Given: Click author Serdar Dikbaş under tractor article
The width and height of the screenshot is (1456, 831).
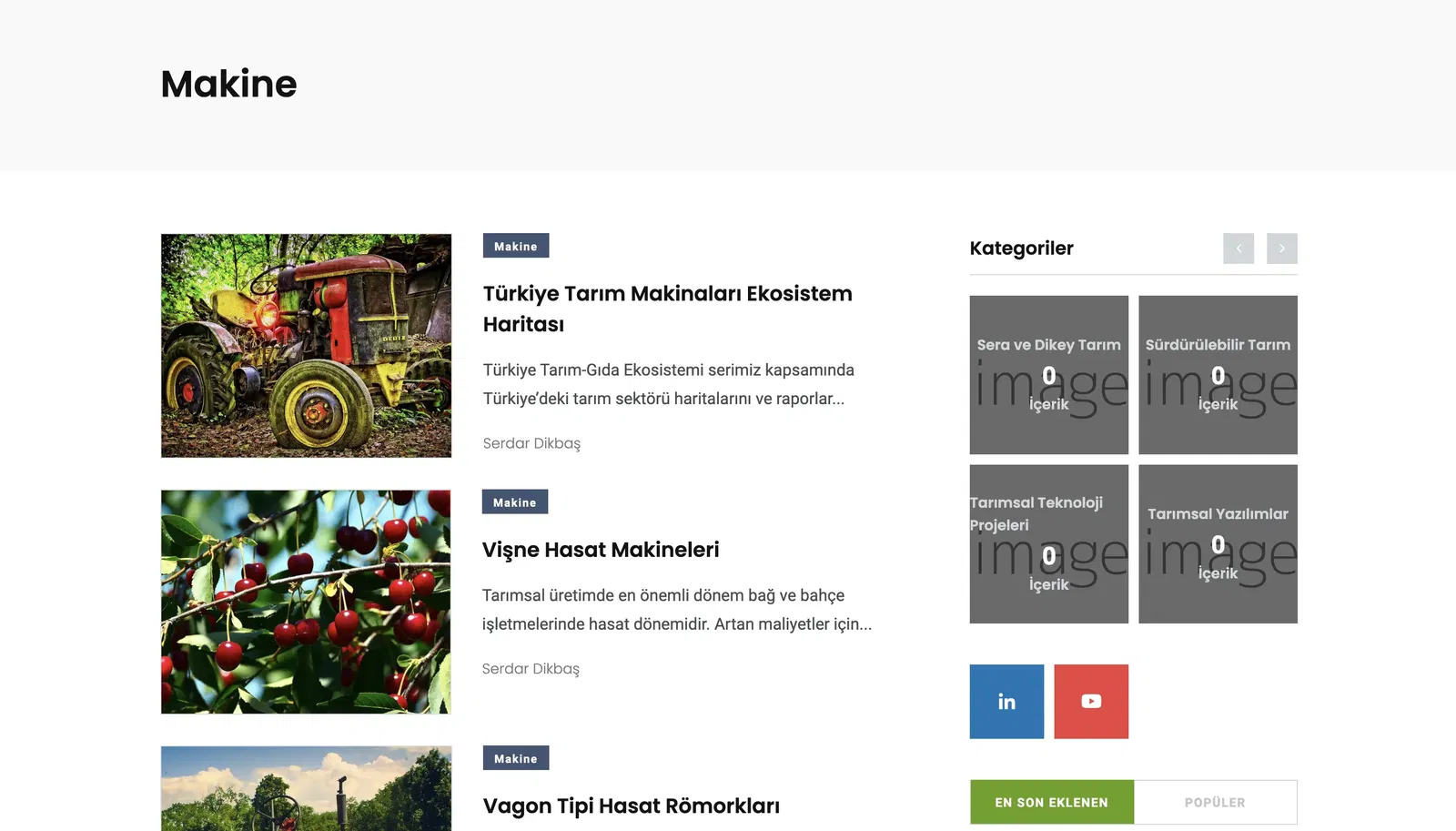Looking at the screenshot, I should [531, 443].
